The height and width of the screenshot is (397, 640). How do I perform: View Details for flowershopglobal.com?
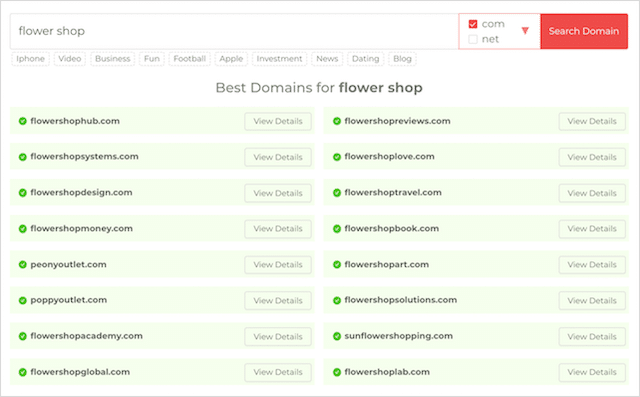pyautogui.click(x=278, y=373)
